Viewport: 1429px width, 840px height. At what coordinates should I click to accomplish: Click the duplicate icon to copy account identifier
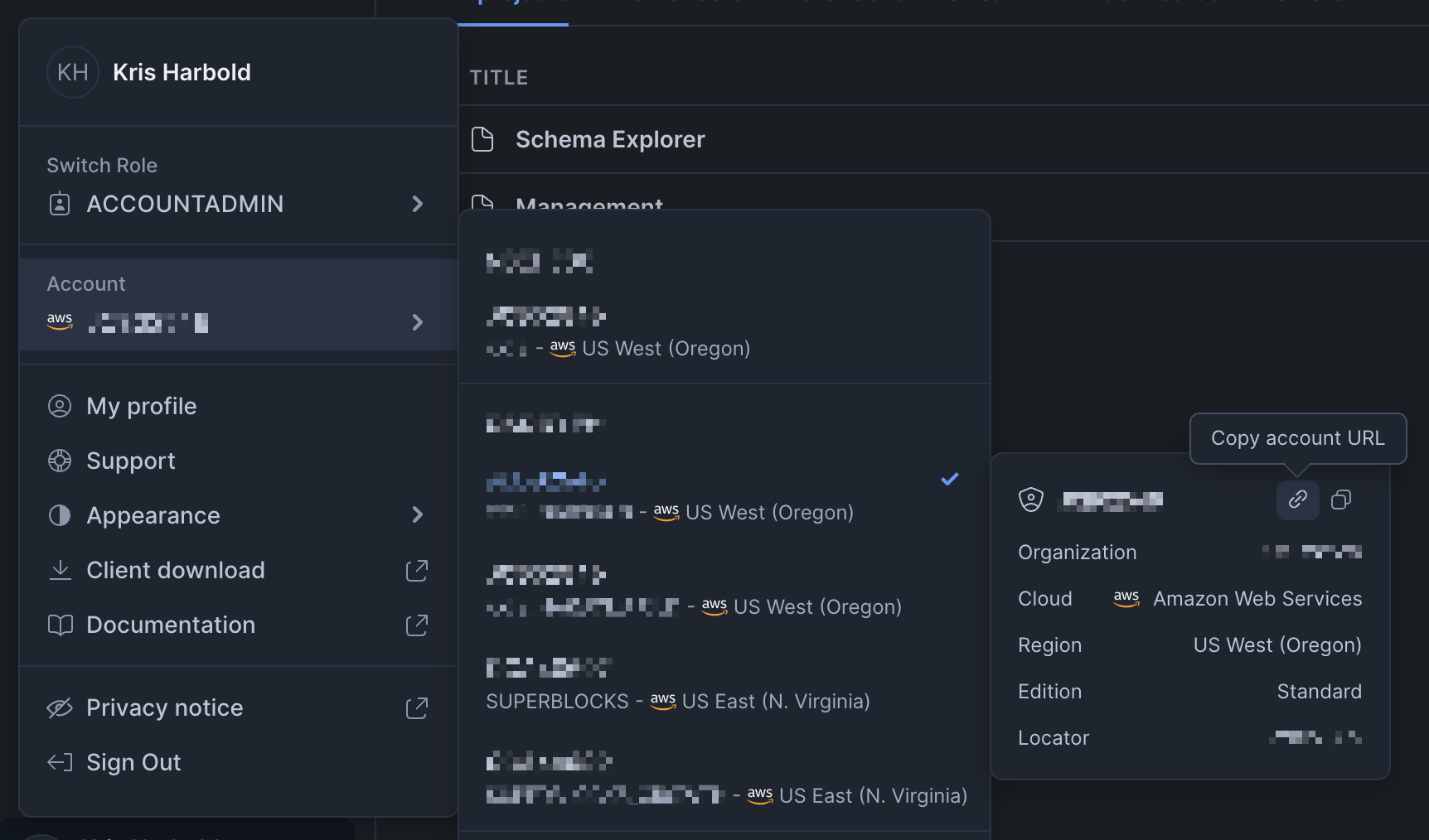coord(1341,500)
